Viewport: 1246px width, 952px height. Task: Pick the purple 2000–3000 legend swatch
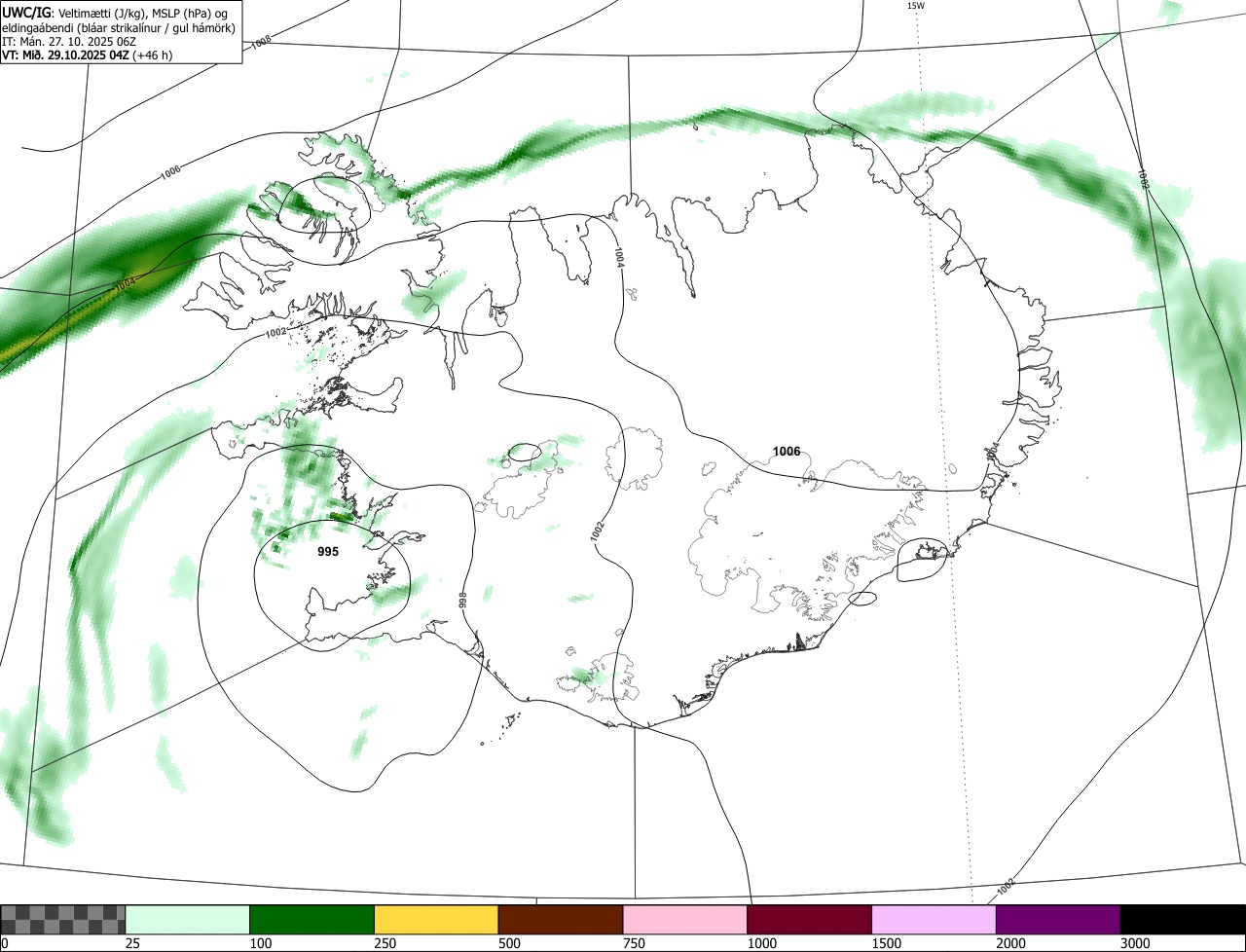pyautogui.click(x=1058, y=920)
